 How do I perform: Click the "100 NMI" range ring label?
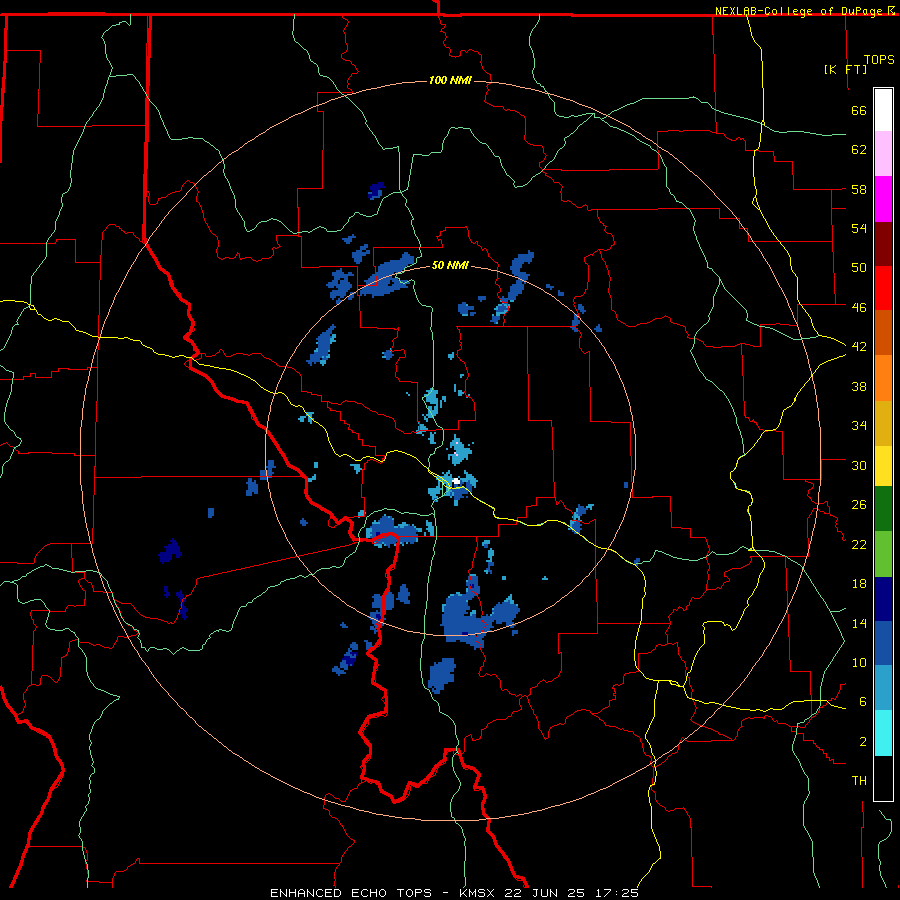[x=450, y=80]
